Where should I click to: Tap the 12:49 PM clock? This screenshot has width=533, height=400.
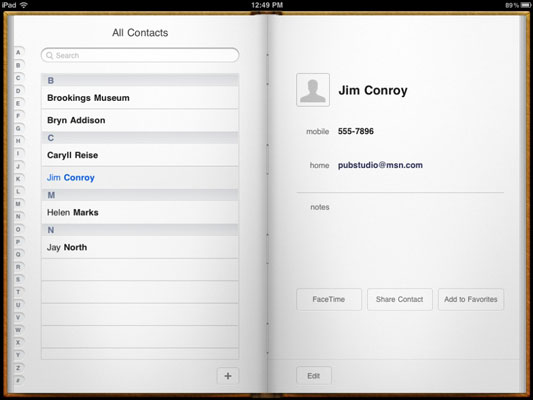pos(267,5)
